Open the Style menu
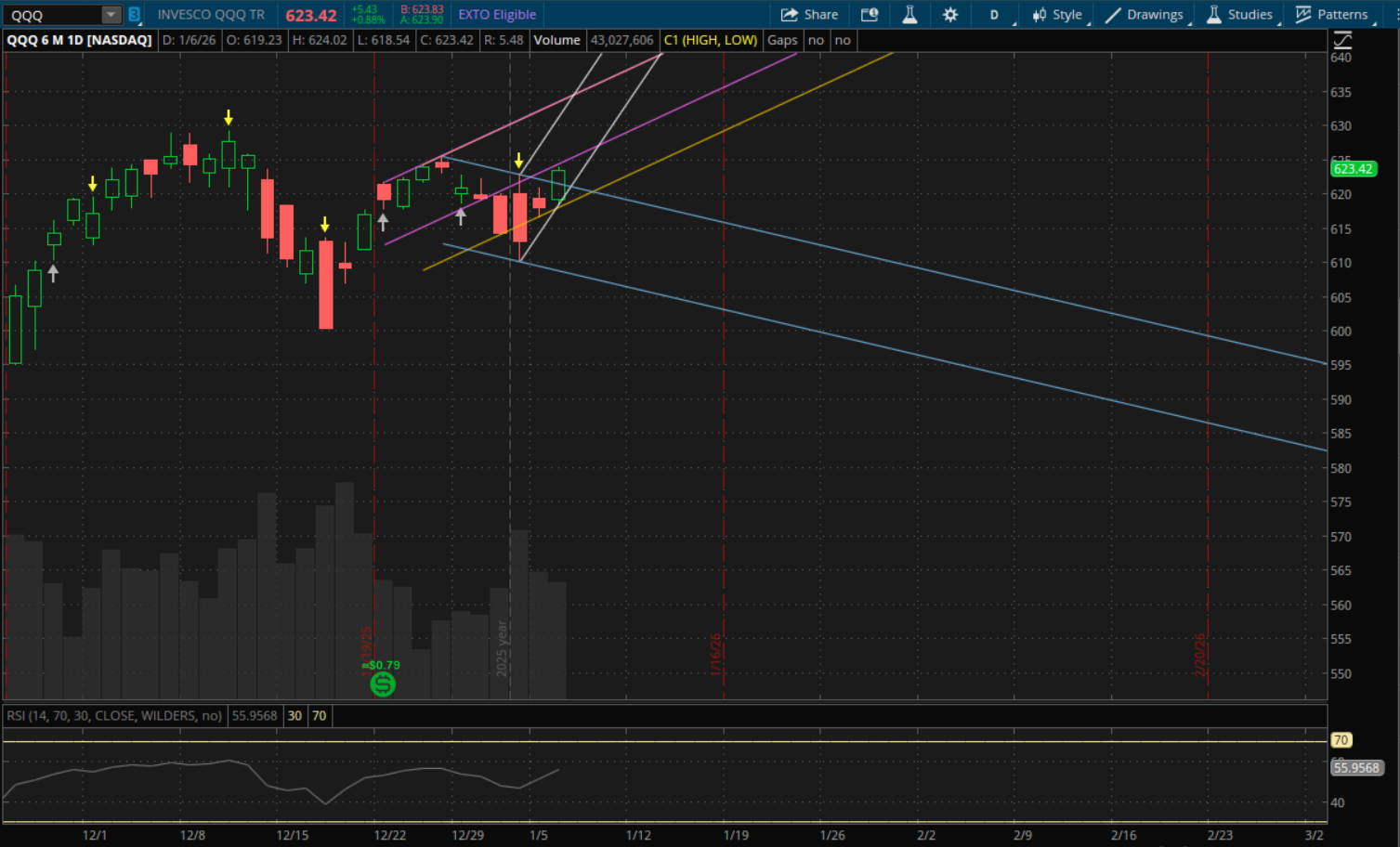Image resolution: width=1400 pixels, height=847 pixels. [1058, 15]
